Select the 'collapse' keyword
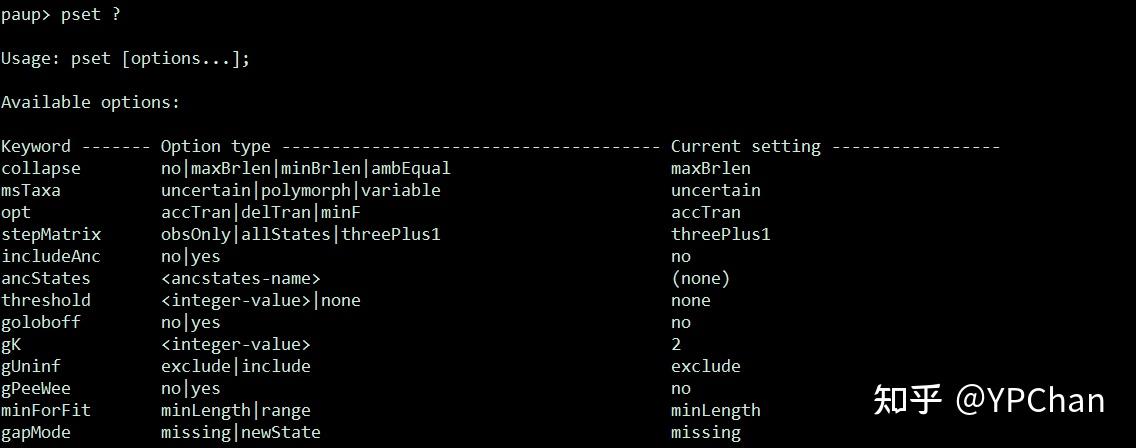Screen dimensions: 1136x448 (41, 168)
